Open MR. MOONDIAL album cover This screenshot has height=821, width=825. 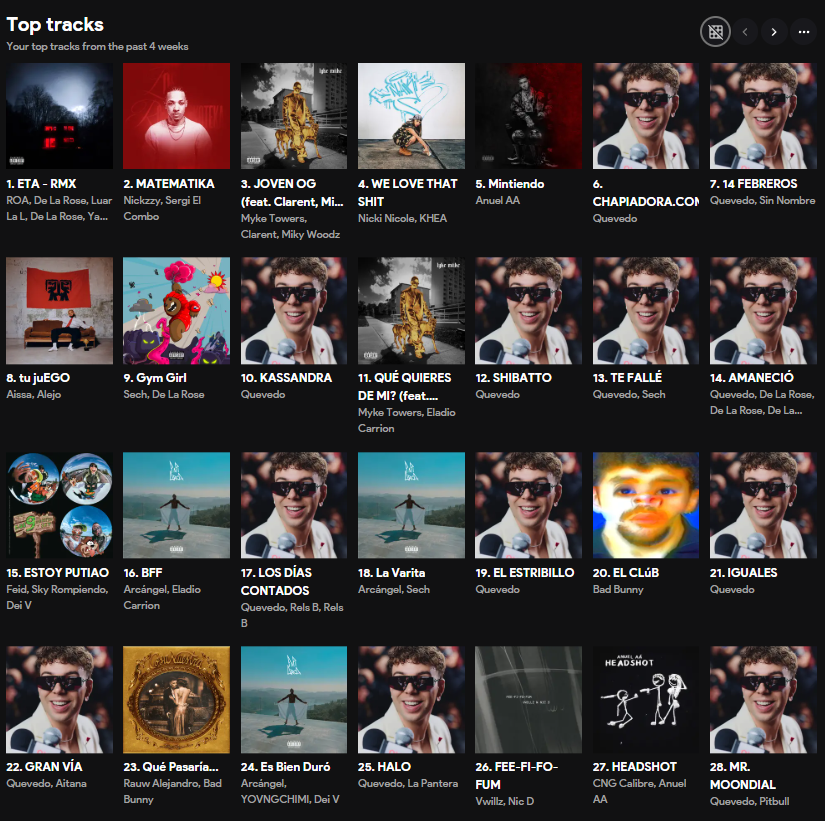[x=763, y=699]
